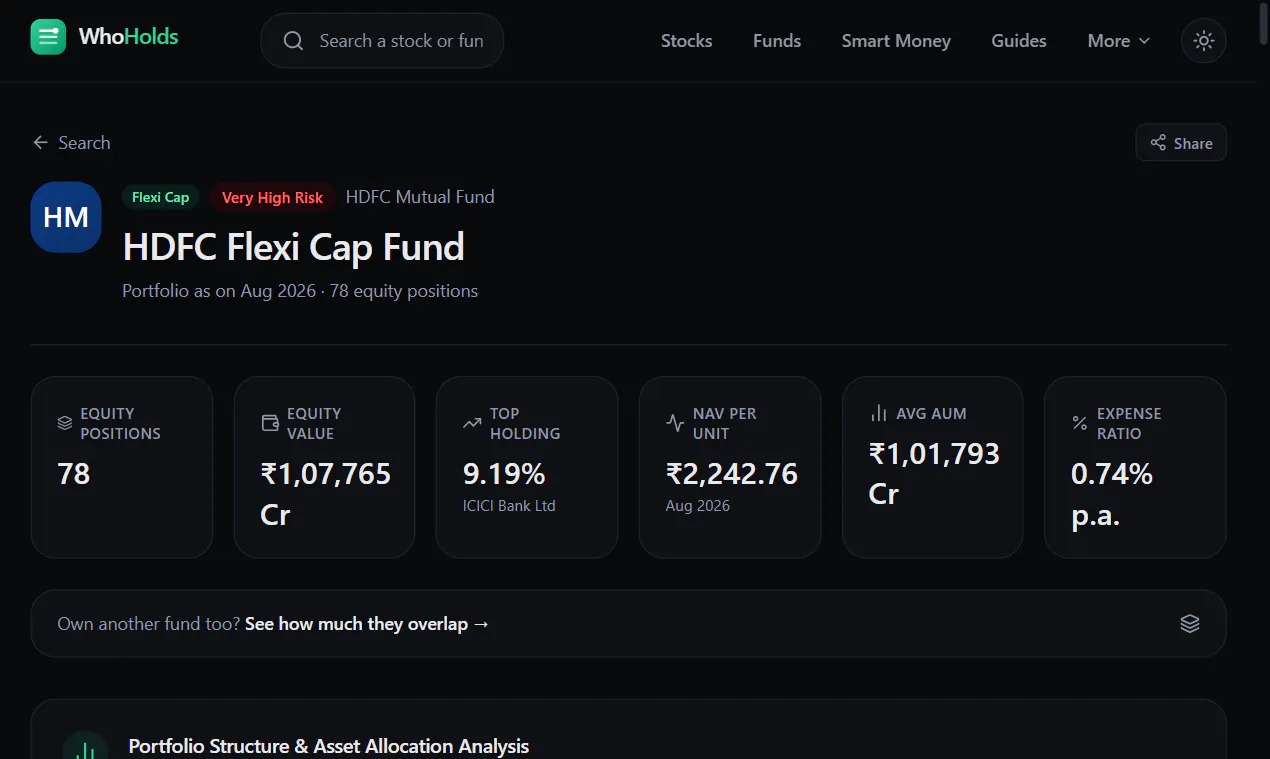1270x759 pixels.
Task: Open the Guides page link
Action: pyautogui.click(x=1019, y=41)
